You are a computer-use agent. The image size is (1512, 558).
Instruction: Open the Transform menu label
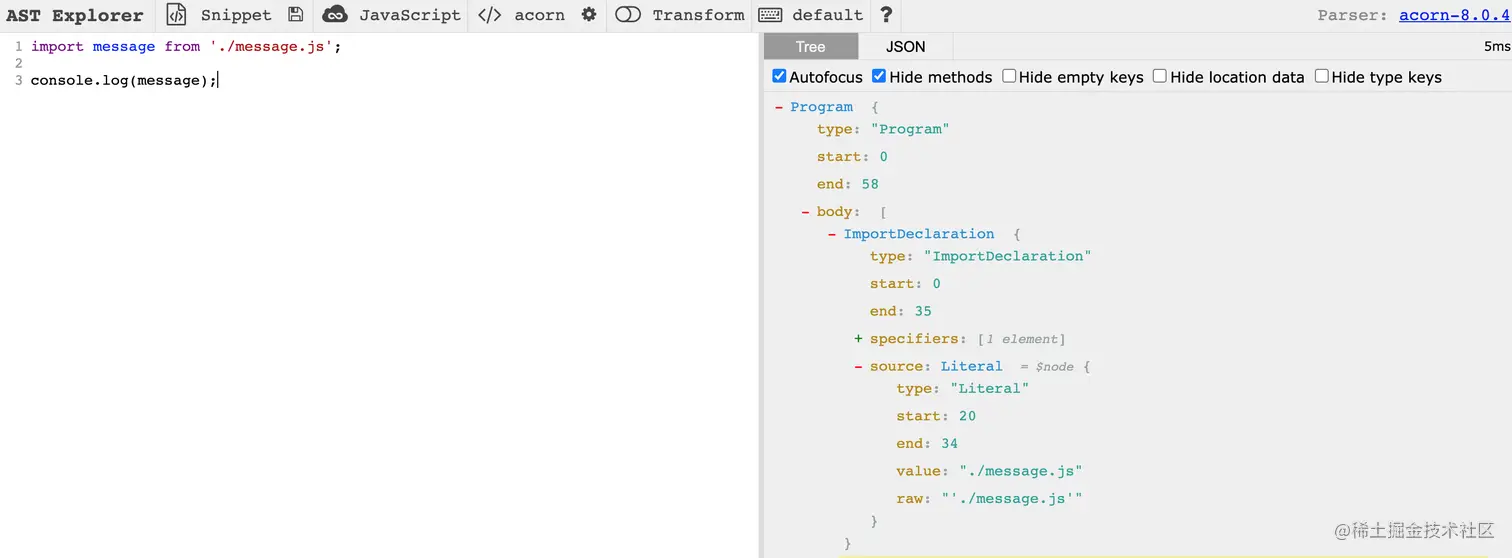[698, 15]
